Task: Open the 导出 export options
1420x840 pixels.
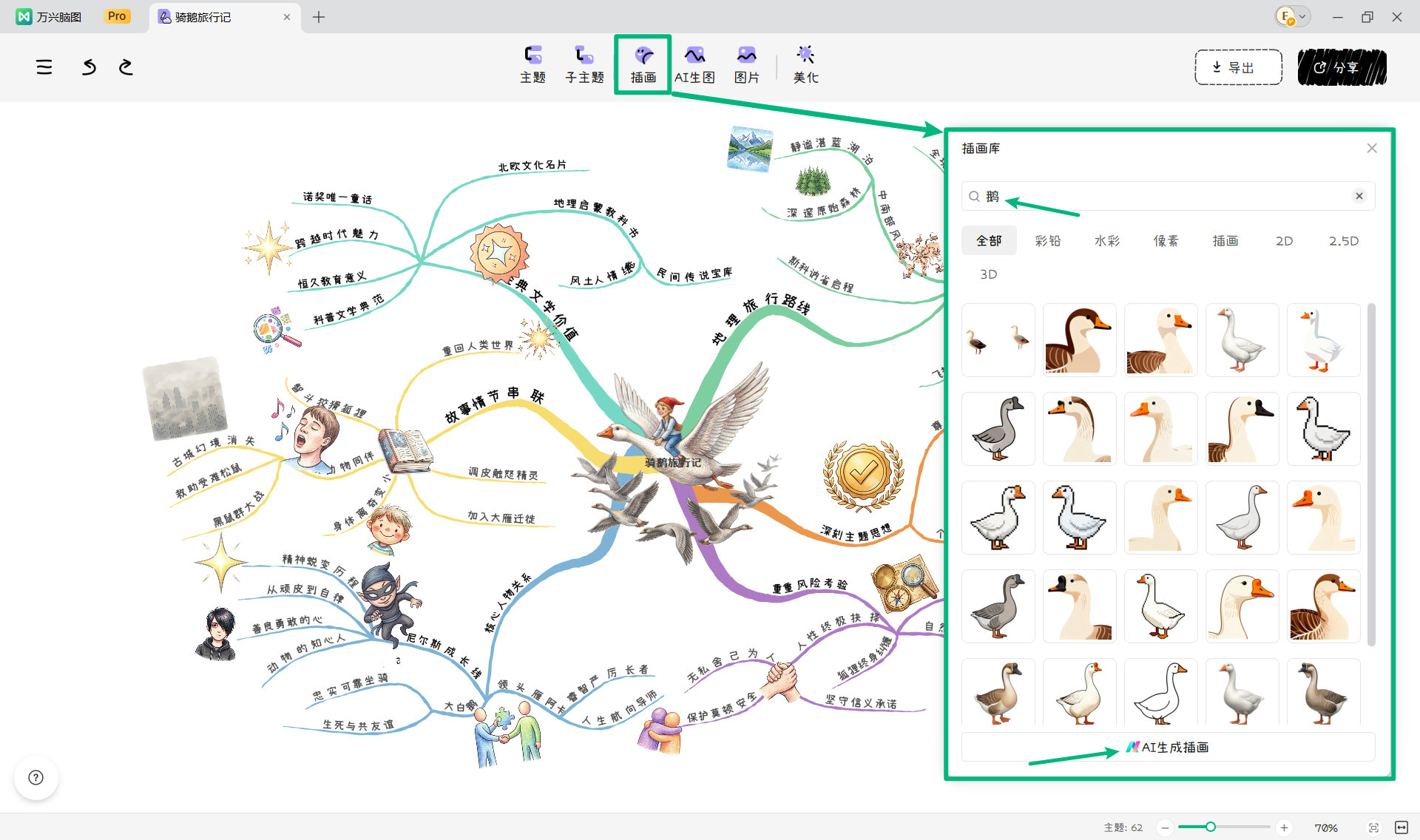Action: (x=1238, y=67)
